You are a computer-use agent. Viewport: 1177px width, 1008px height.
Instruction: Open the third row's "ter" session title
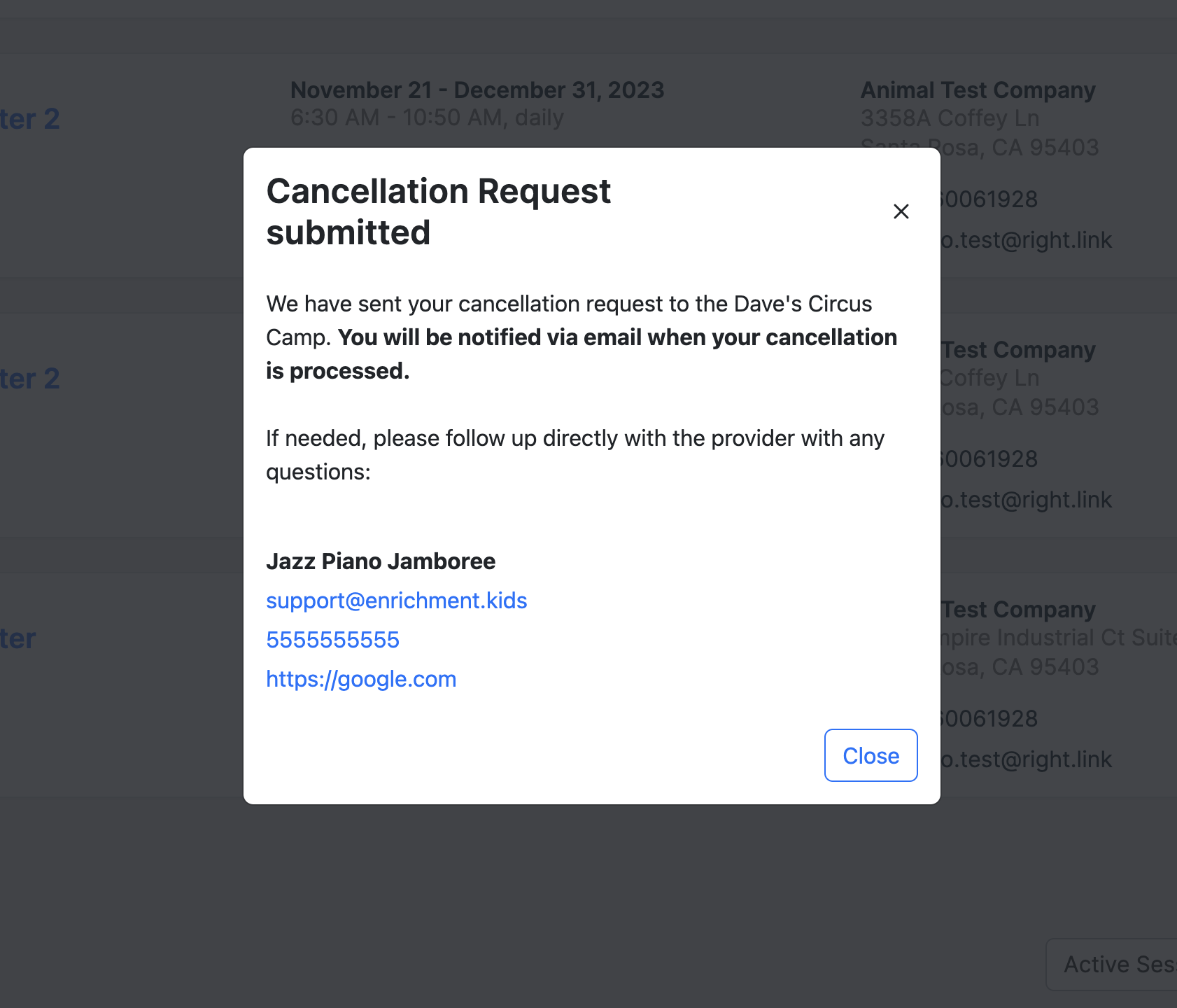18,638
